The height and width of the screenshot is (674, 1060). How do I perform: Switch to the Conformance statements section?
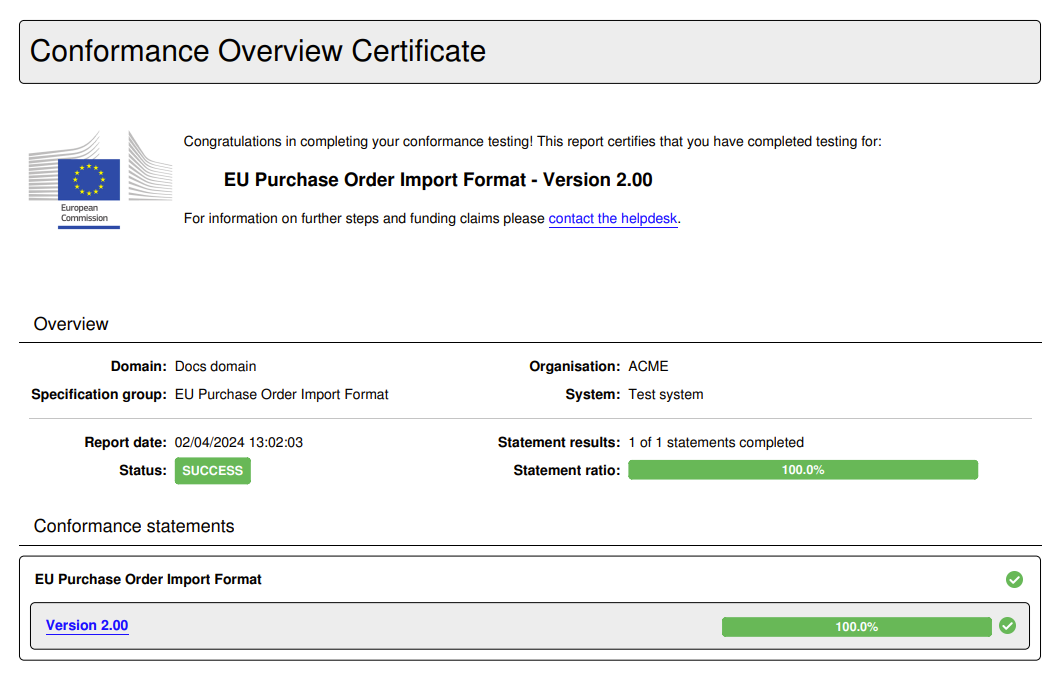(133, 526)
